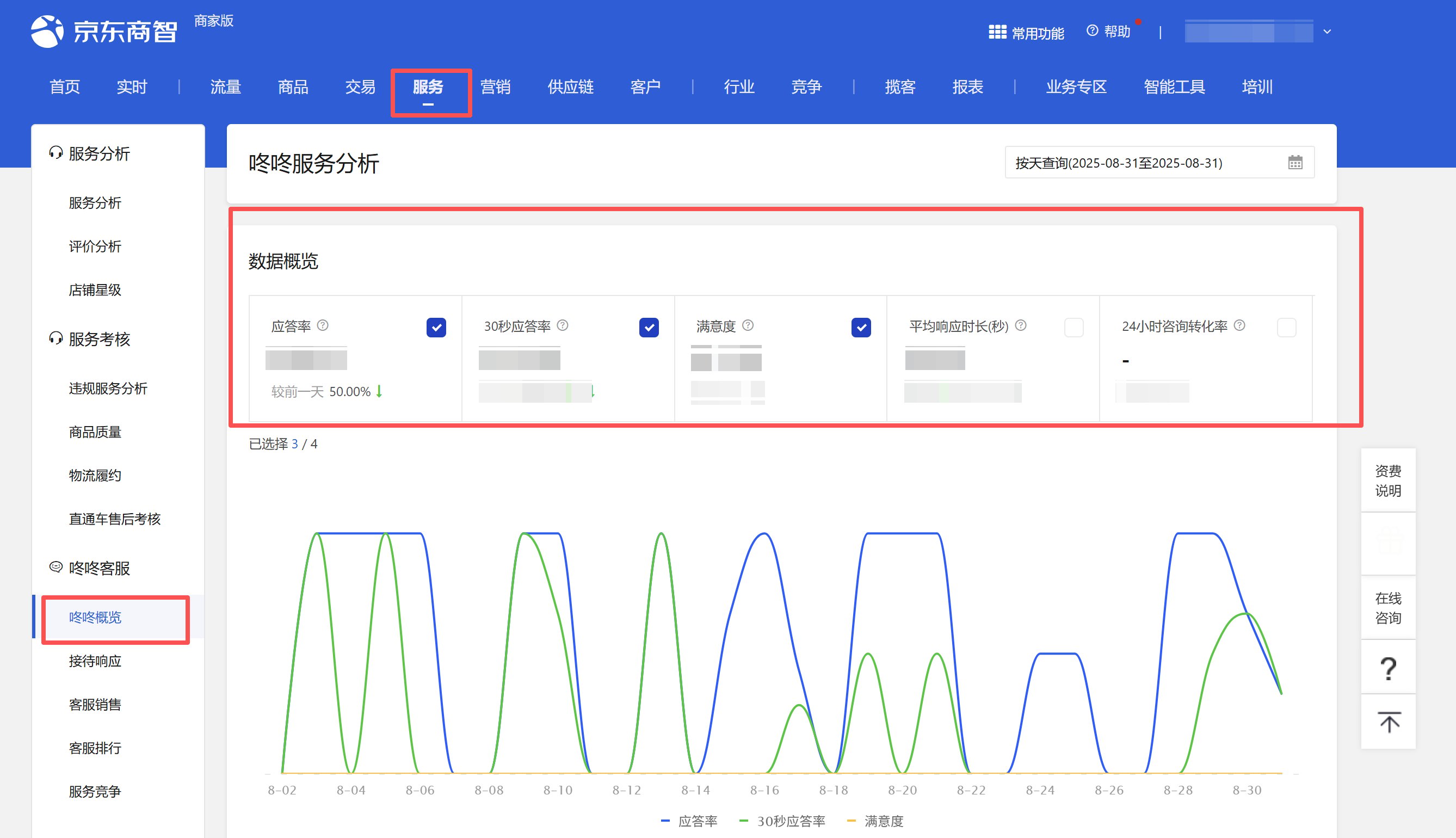1456x838 pixels.
Task: Select the 服务 tab
Action: [428, 87]
